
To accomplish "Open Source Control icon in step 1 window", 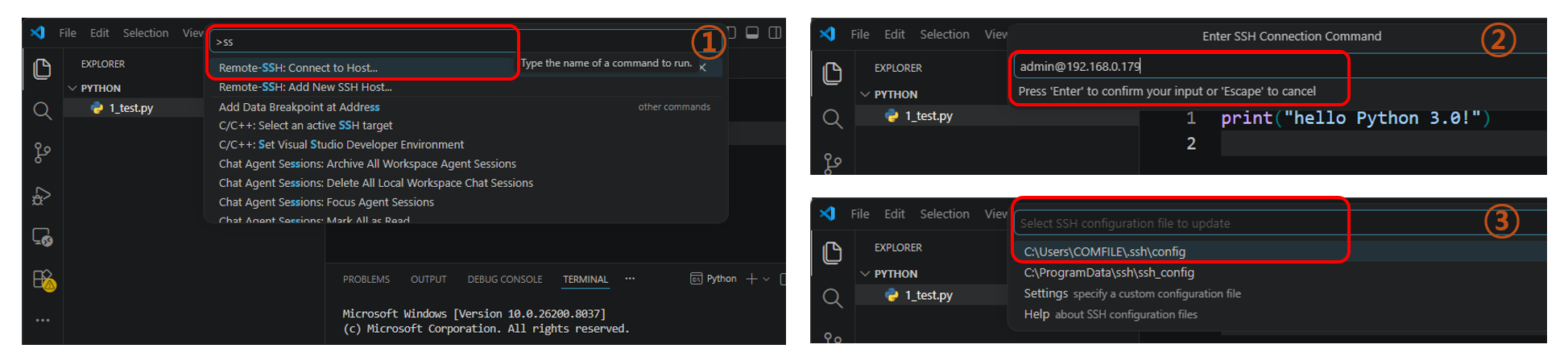I will tap(42, 153).
